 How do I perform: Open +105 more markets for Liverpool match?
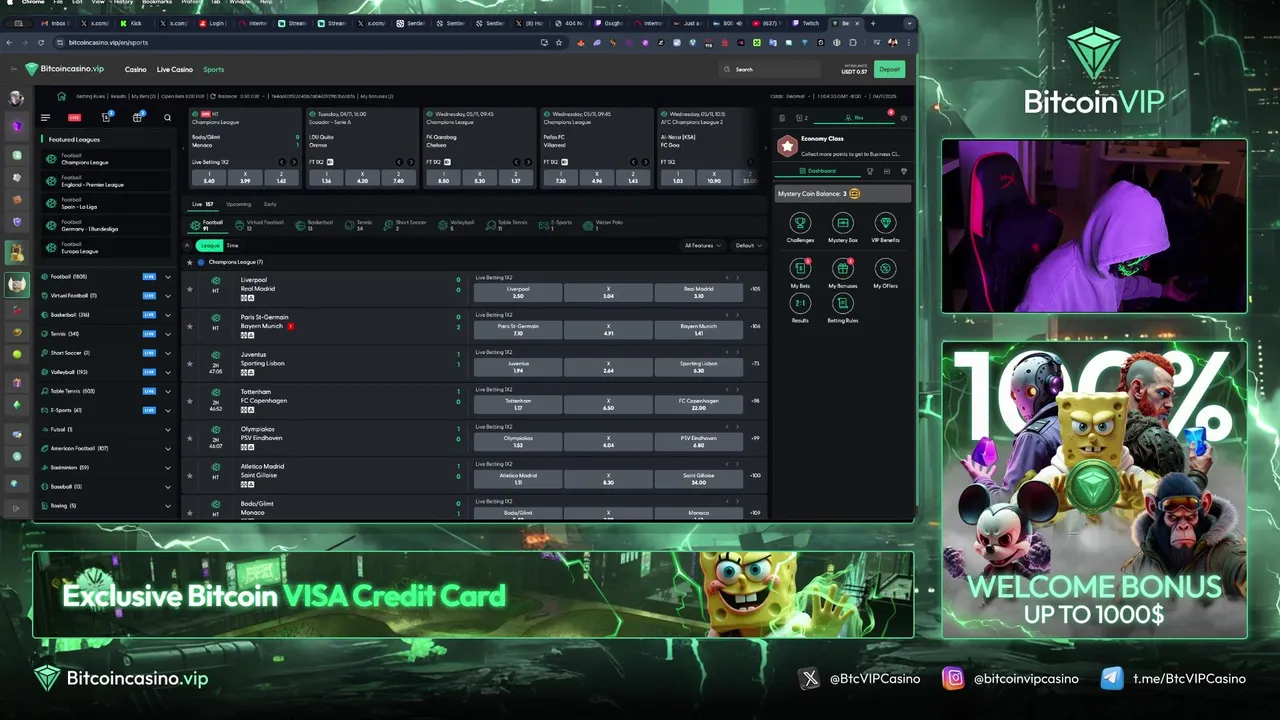click(x=755, y=289)
